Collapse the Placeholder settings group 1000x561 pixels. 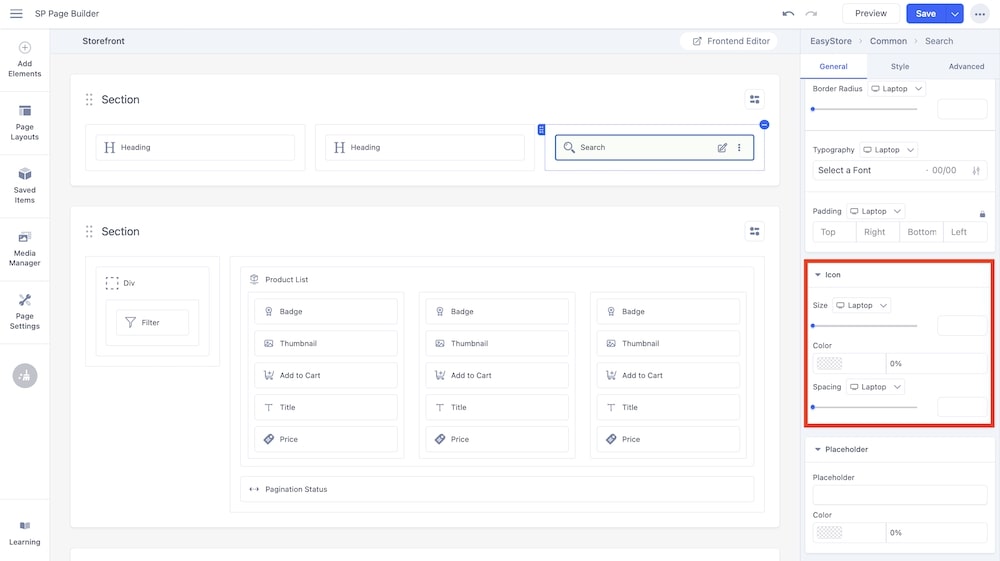click(818, 450)
